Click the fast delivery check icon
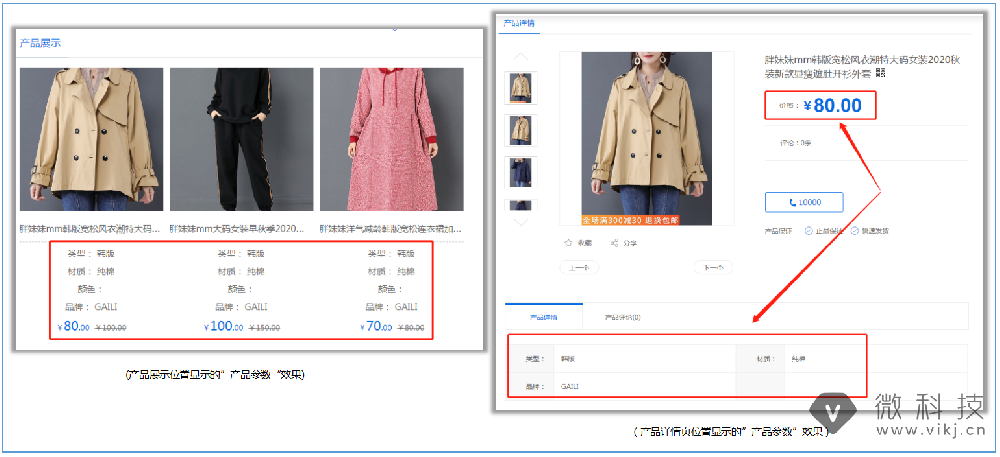The height and width of the screenshot is (457, 1000). pyautogui.click(x=855, y=231)
